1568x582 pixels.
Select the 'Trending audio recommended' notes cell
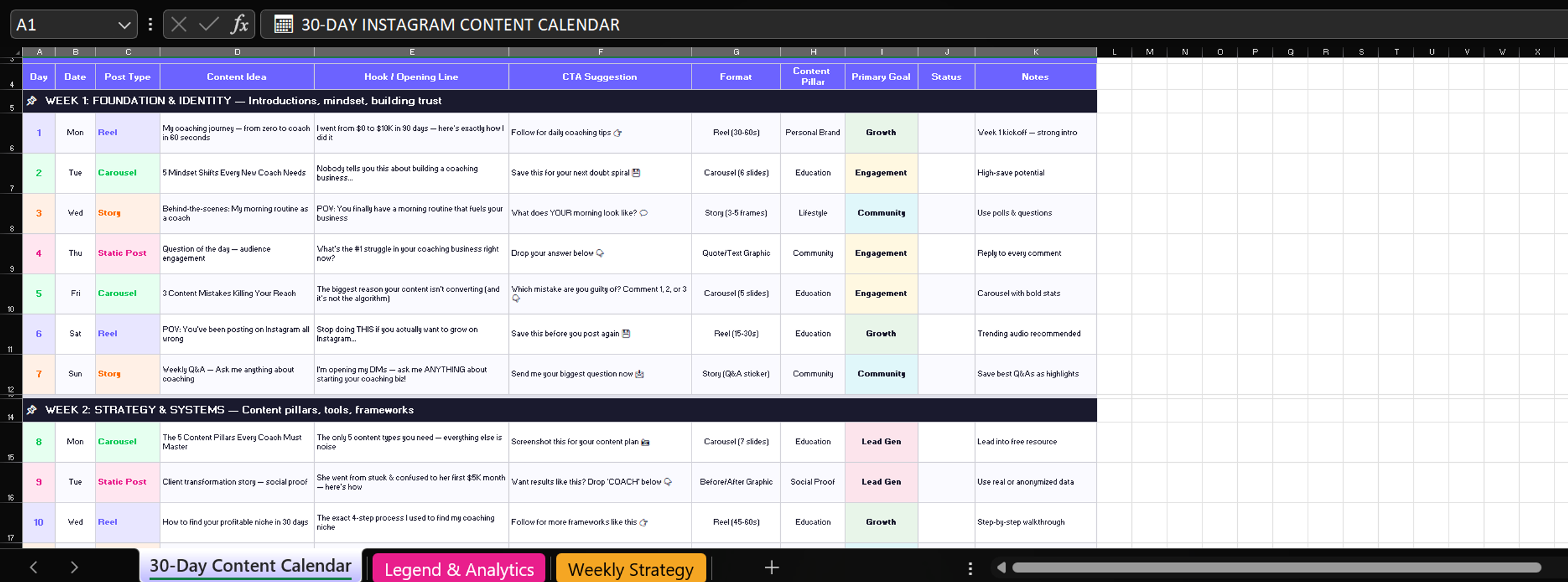tap(1036, 334)
